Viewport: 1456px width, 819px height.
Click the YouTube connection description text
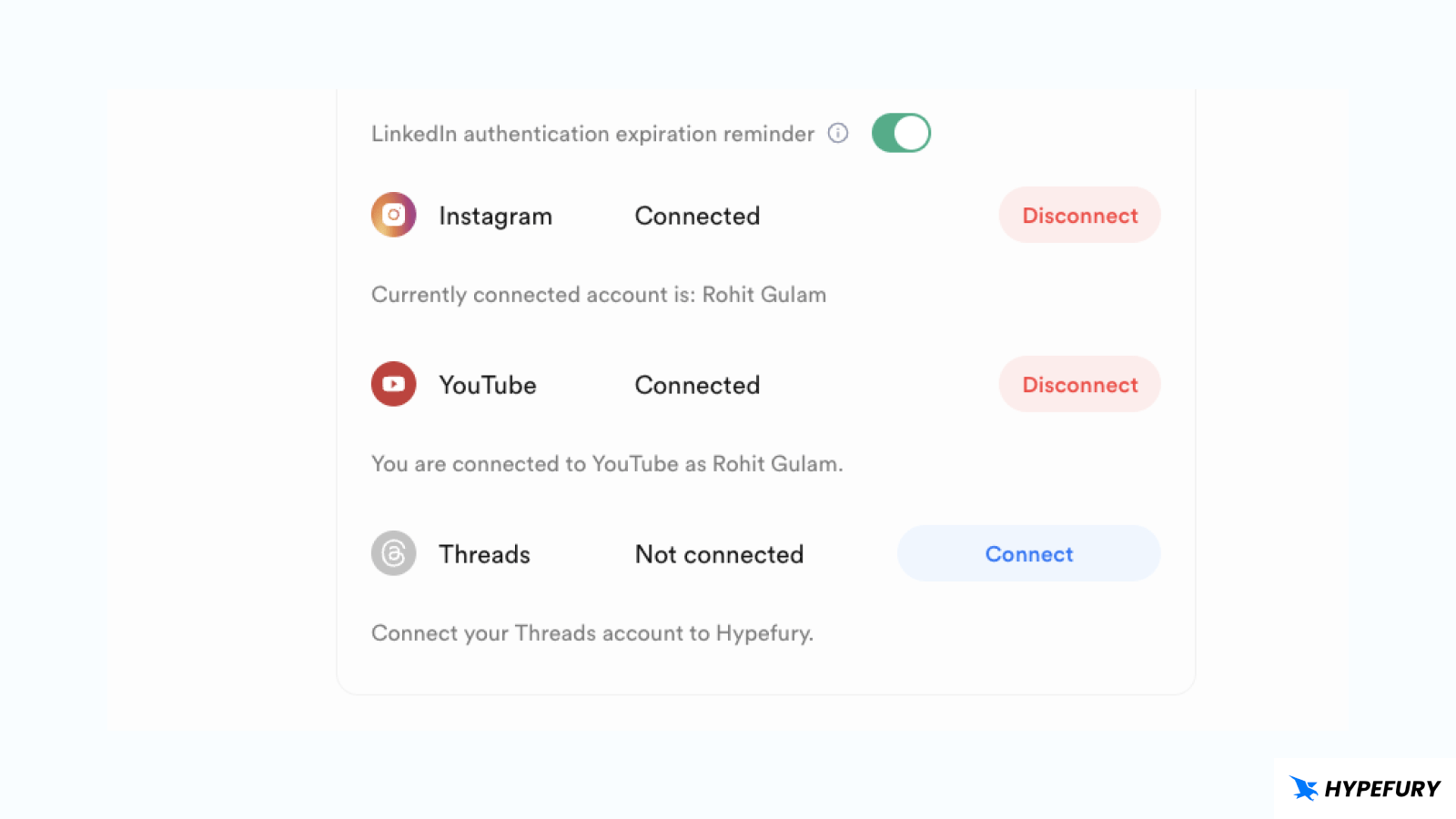click(607, 463)
